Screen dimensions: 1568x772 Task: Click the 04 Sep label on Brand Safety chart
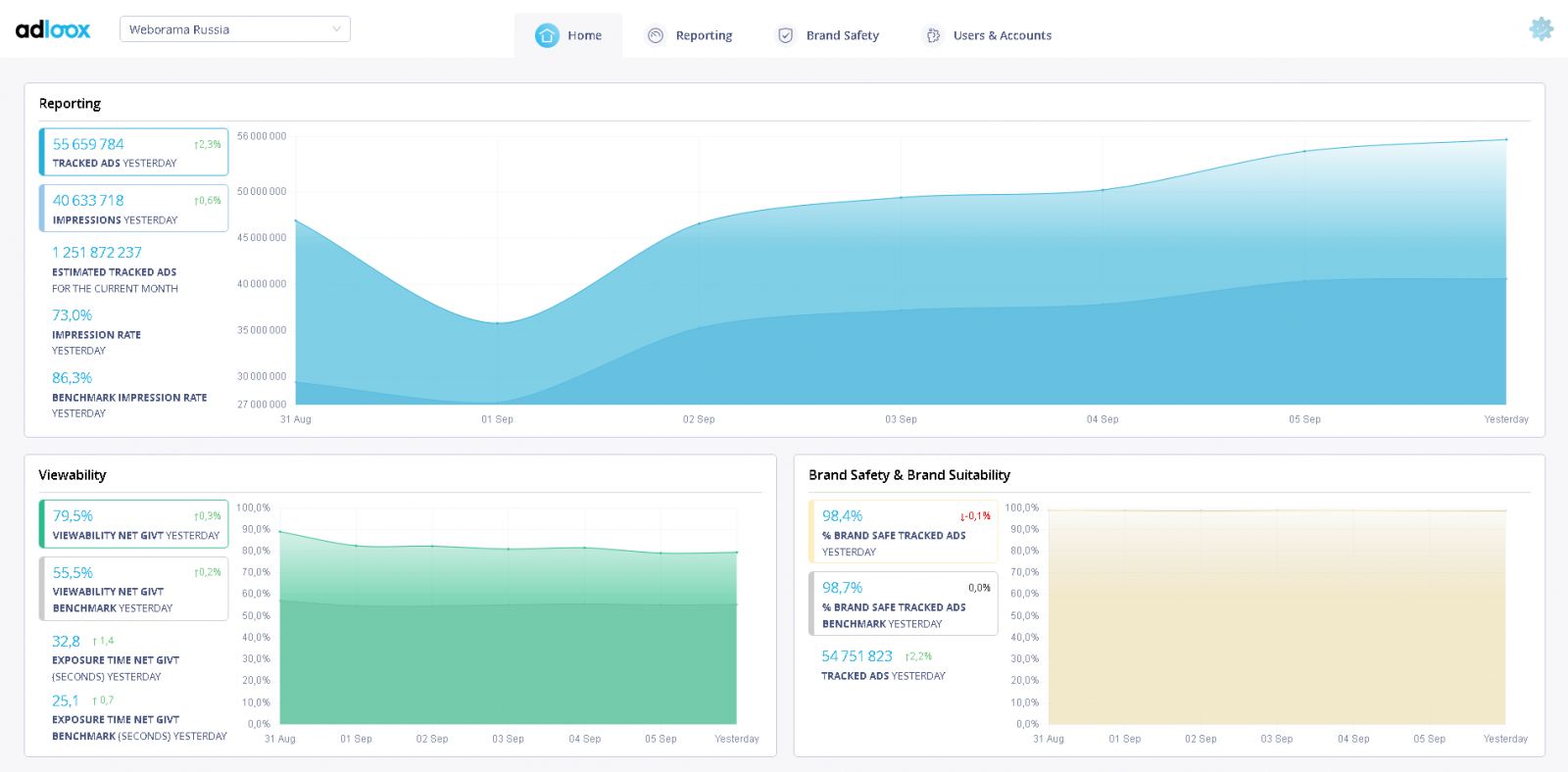1353,739
